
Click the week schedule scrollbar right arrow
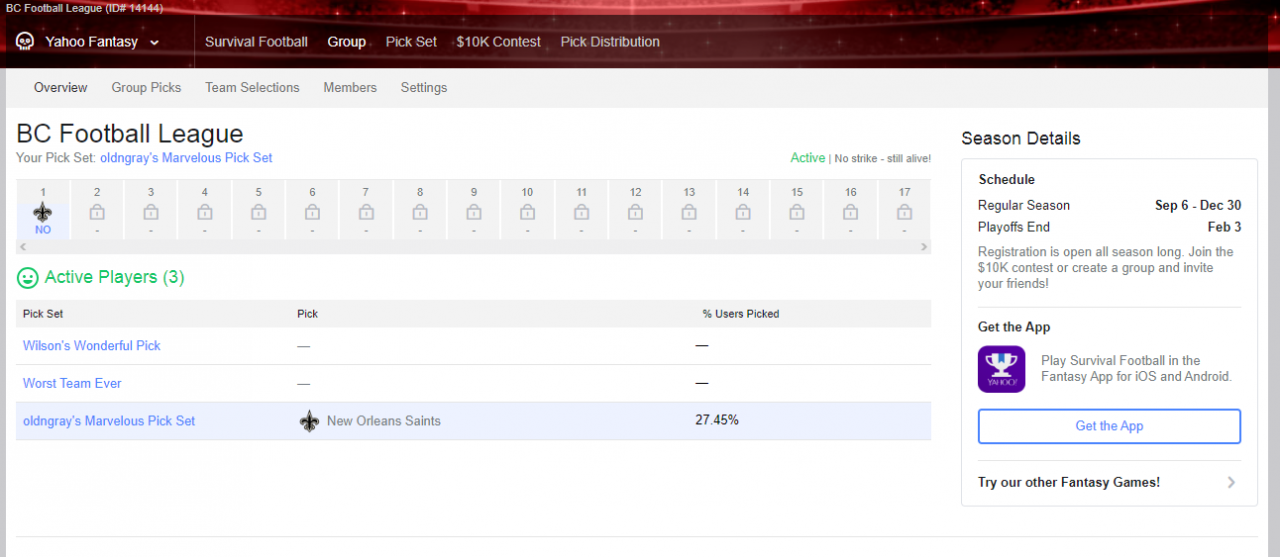point(925,246)
